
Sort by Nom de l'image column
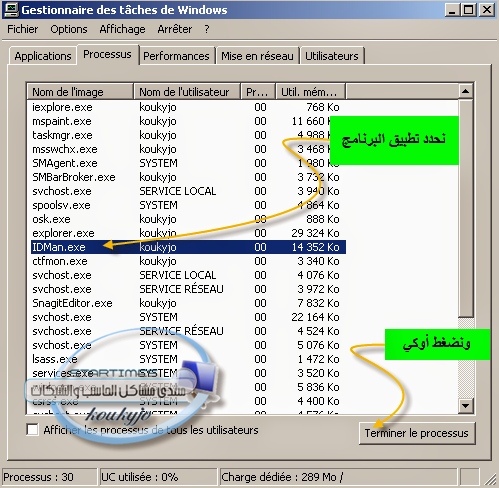[80, 92]
